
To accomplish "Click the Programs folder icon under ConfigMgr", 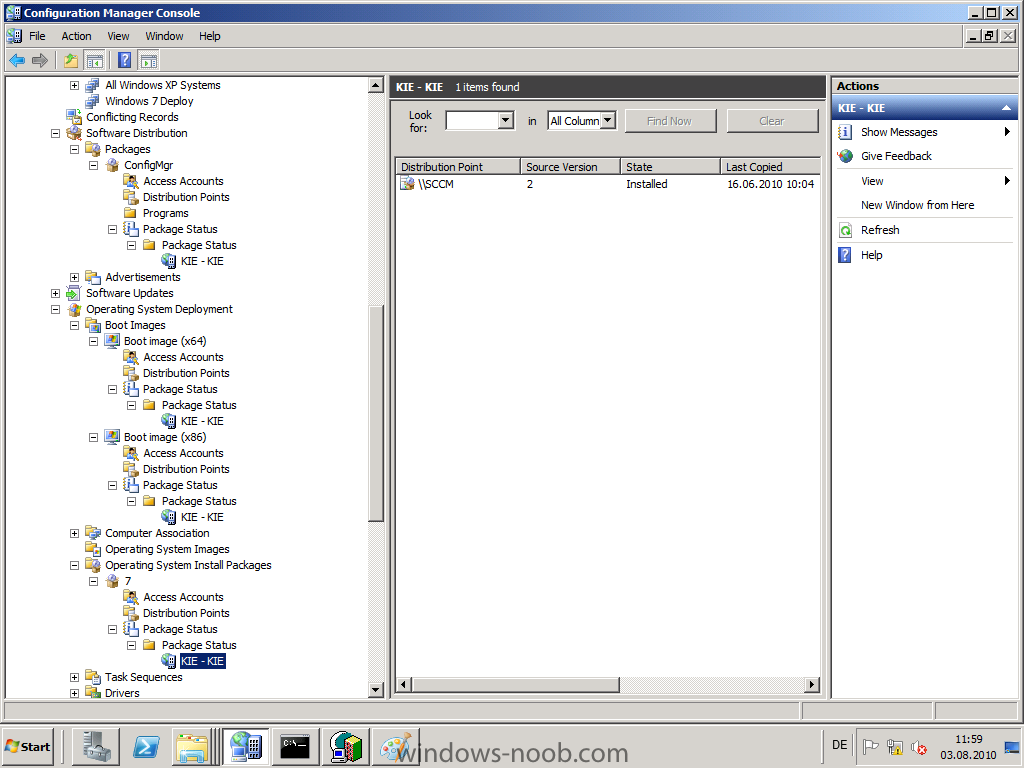I will tap(131, 213).
